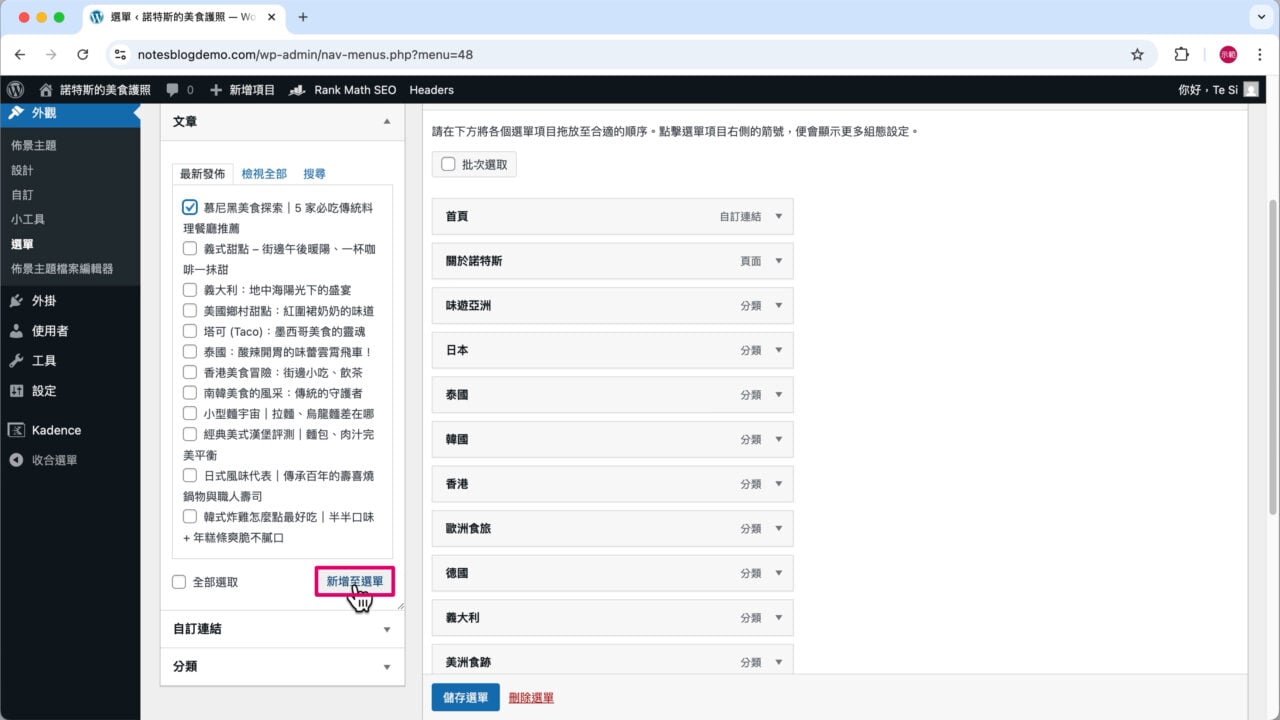This screenshot has height=720, width=1280.
Task: Click the browser extensions puzzle icon
Action: 1181,55
